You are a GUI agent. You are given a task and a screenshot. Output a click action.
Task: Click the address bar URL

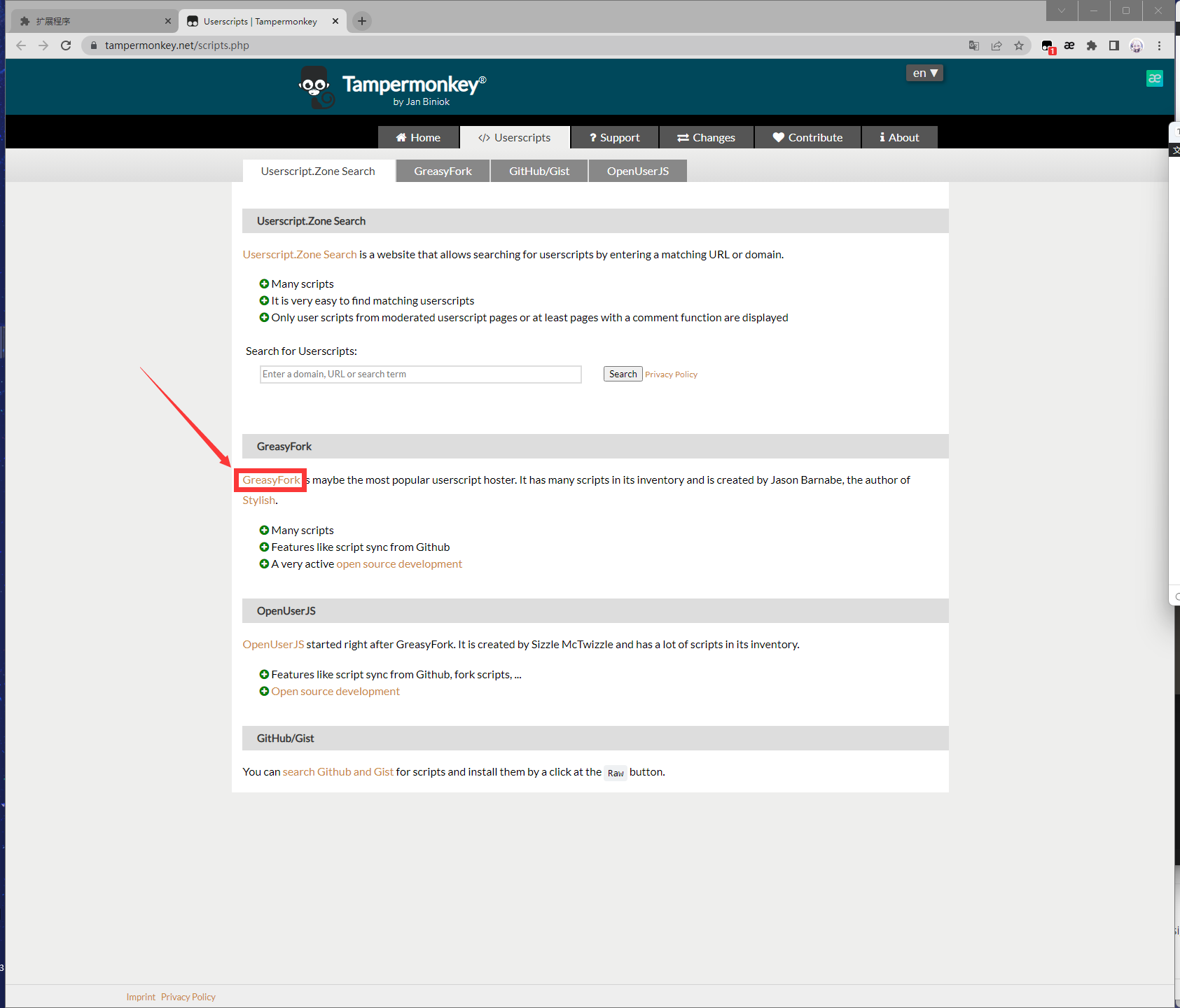tap(177, 45)
